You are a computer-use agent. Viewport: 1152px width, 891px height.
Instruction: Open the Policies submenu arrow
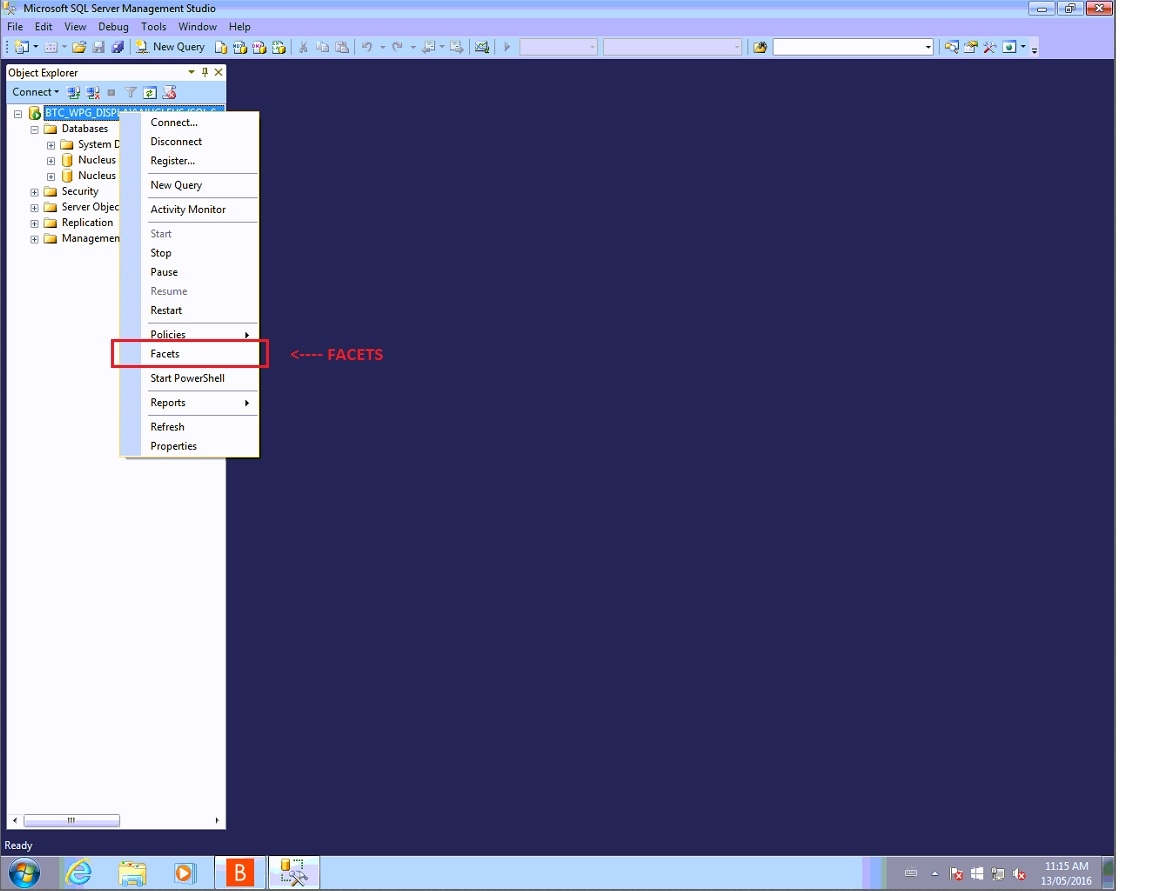247,335
